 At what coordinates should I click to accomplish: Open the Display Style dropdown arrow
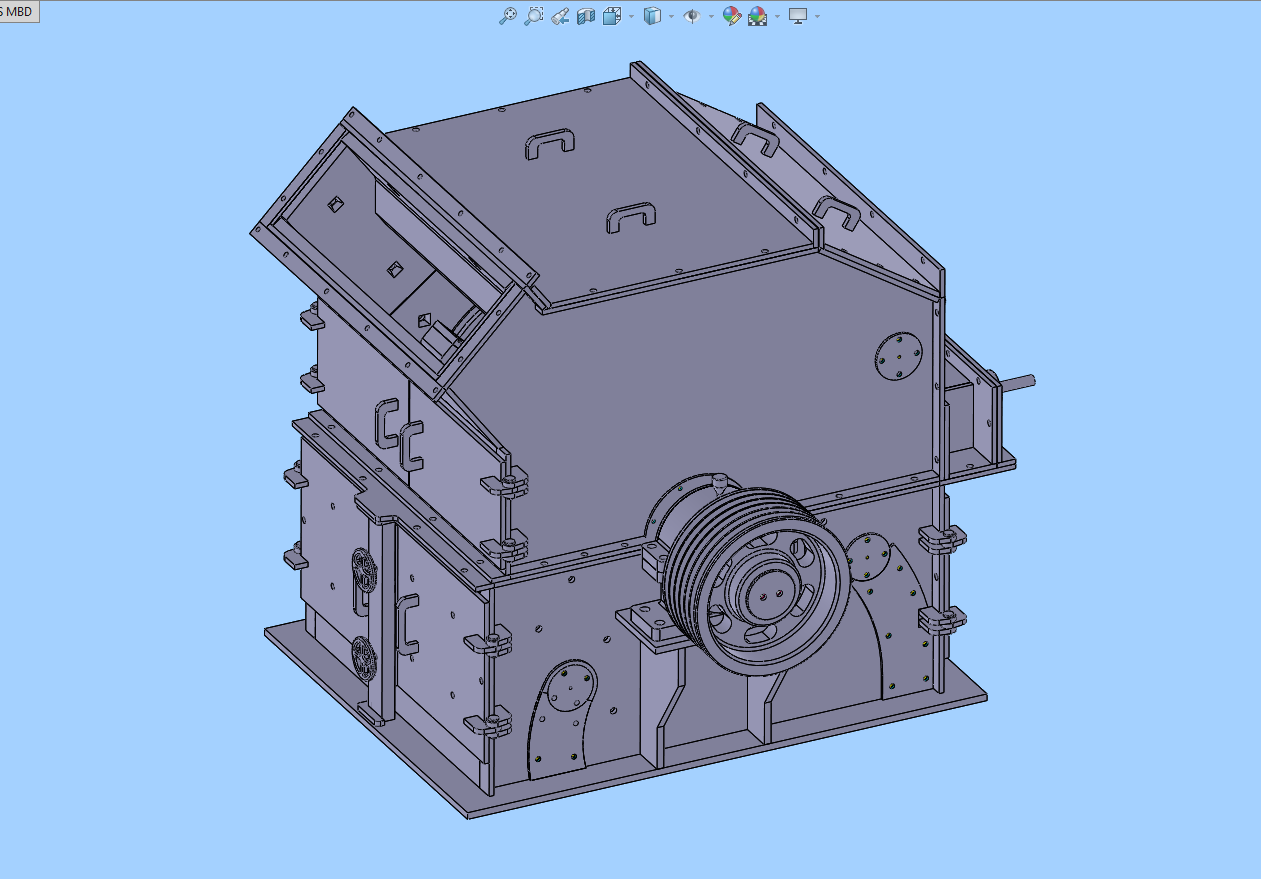pos(671,16)
